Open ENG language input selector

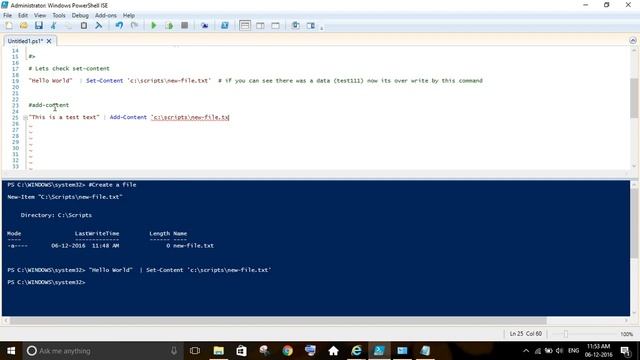coord(573,351)
